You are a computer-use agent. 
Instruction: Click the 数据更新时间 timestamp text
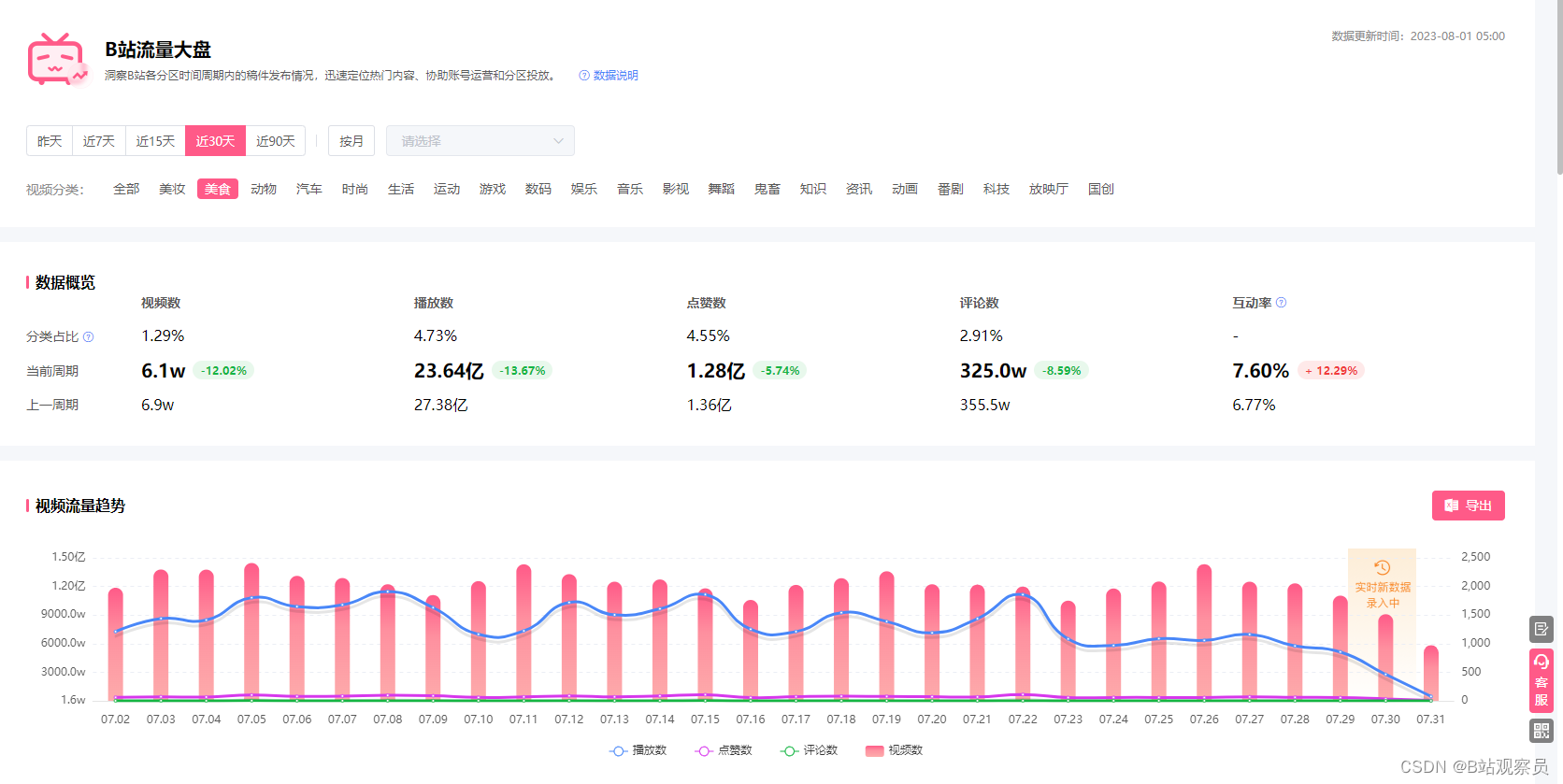pos(1418,36)
